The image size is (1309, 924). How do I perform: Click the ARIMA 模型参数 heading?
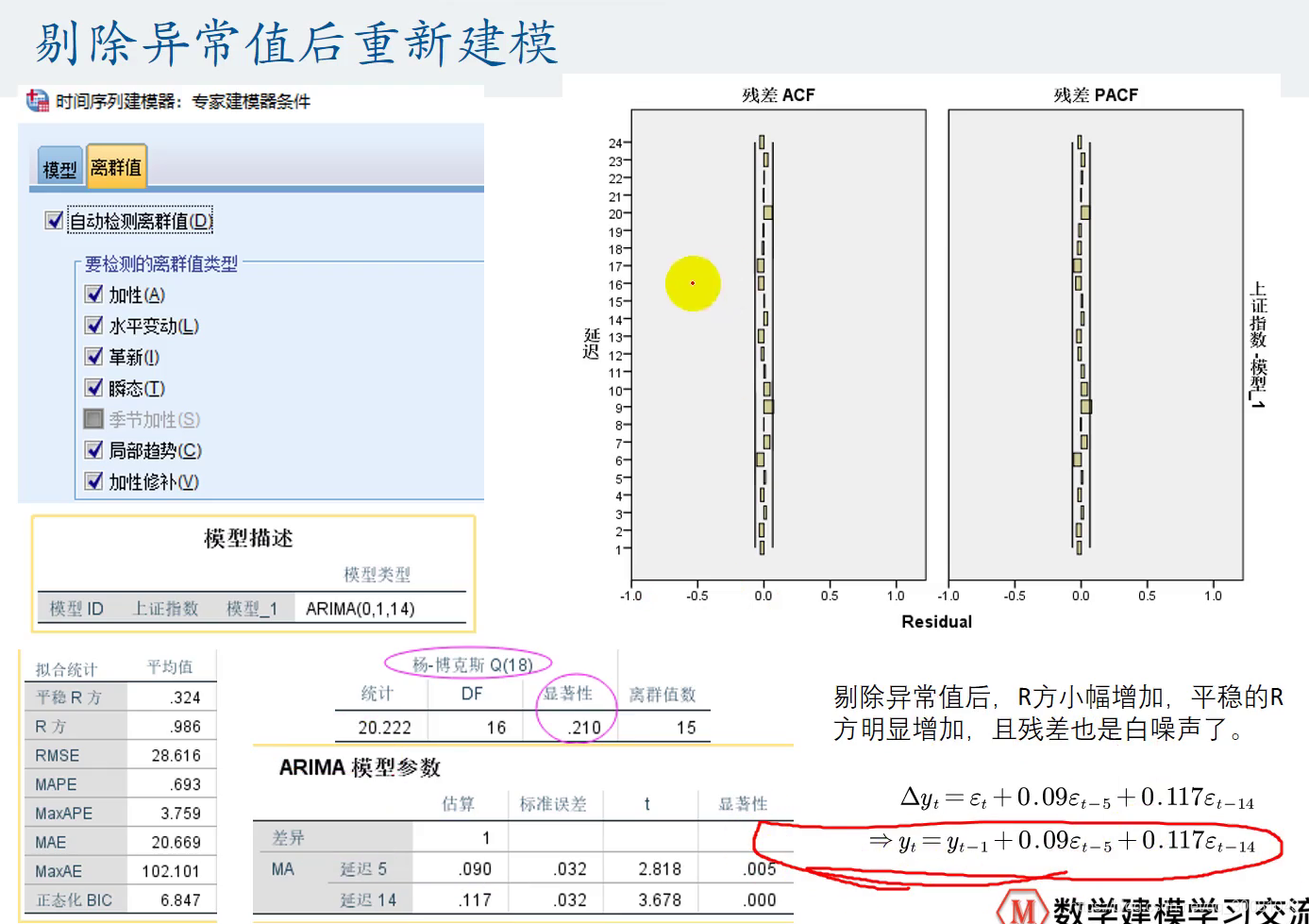pos(360,767)
